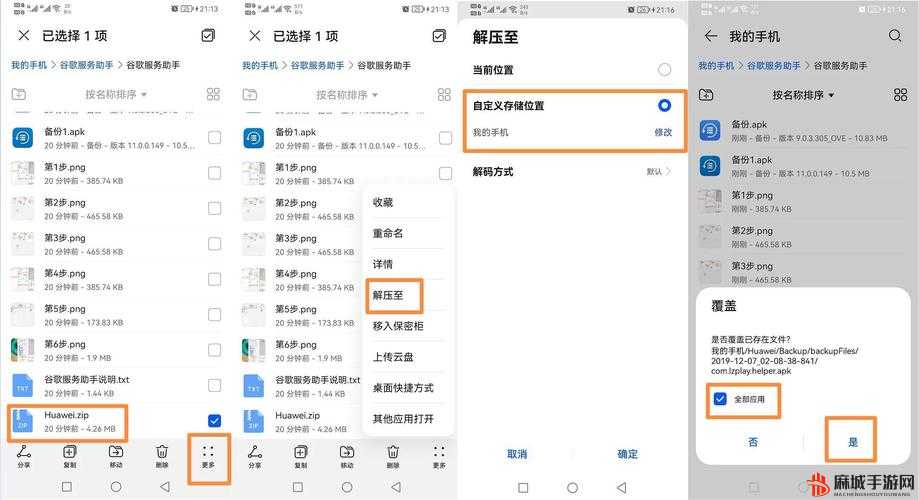Viewport: 919px width, 500px height.
Task: Tap select-all icon at top of leftmost screen
Action: (208, 36)
